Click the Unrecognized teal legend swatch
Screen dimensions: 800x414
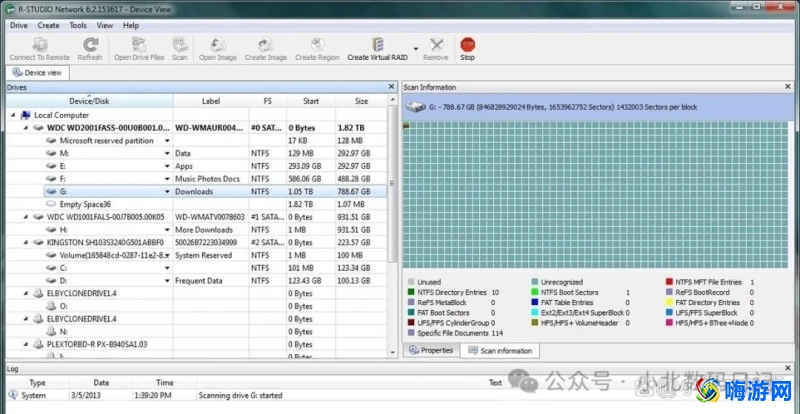click(x=534, y=282)
